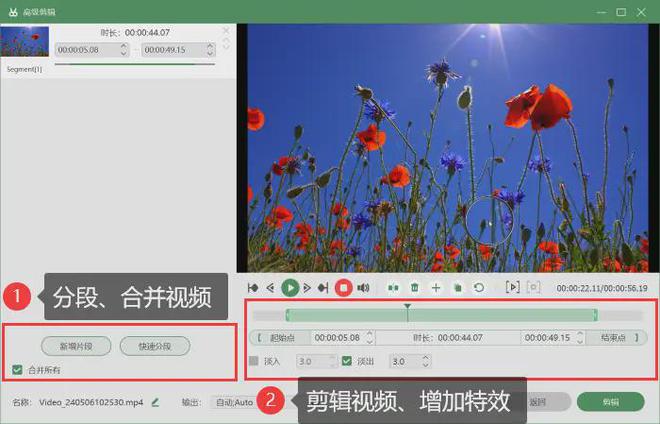Toggle the 合并所有 (merge all) checkbox
Image resolution: width=660 pixels, height=424 pixels.
tap(17, 370)
